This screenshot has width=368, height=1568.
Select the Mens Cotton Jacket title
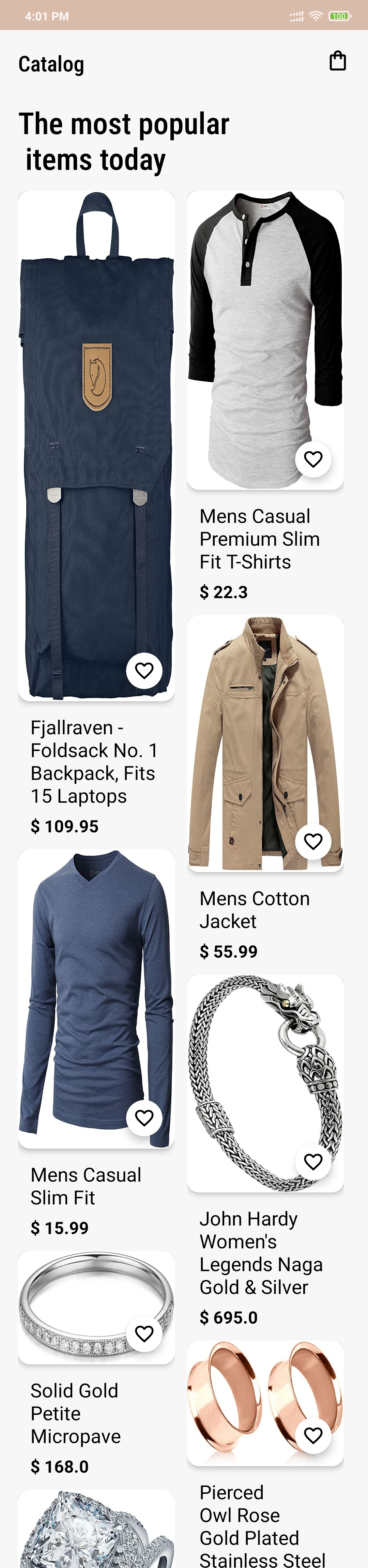coord(255,910)
